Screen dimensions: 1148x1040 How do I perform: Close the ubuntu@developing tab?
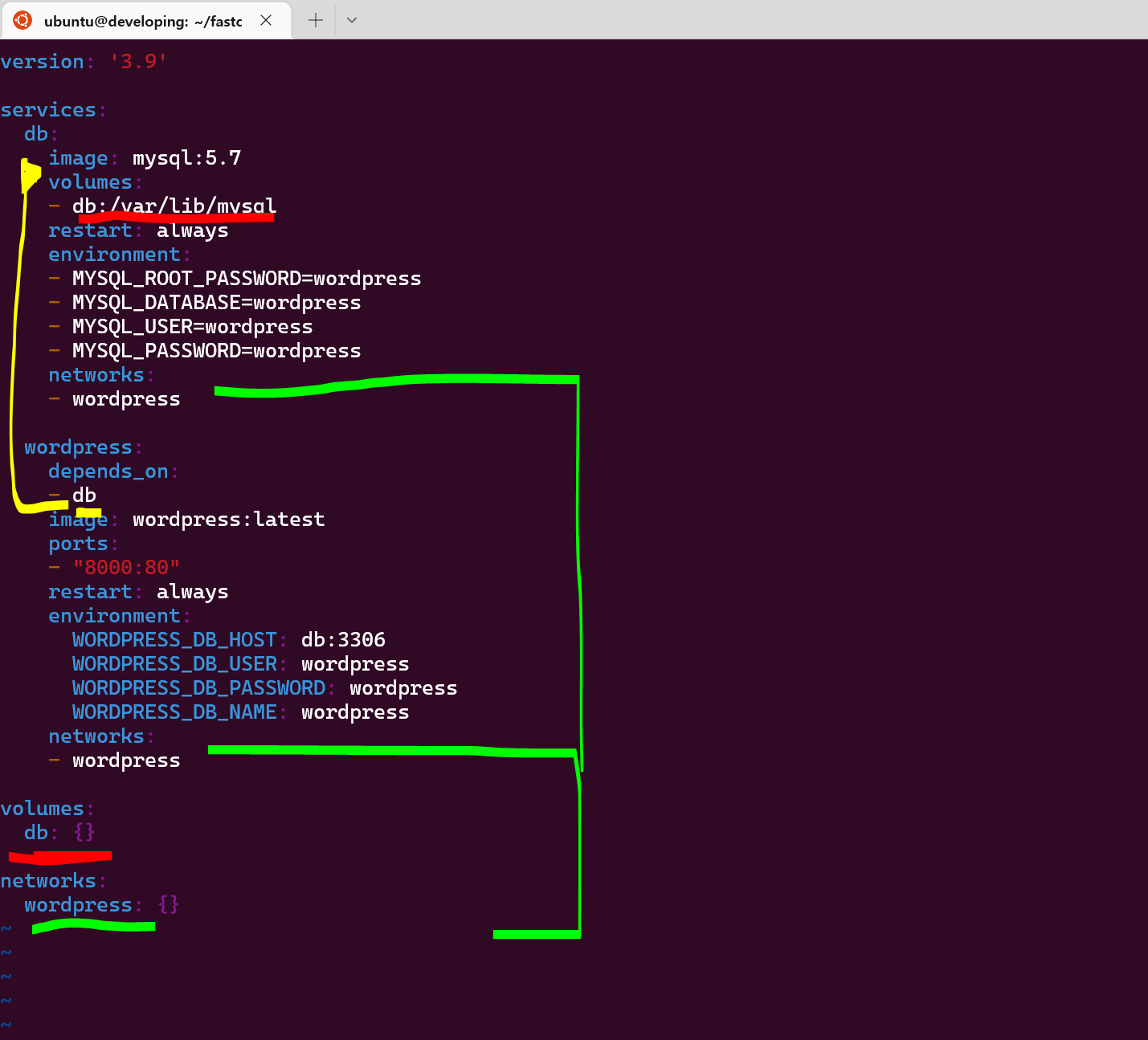pyautogui.click(x=266, y=20)
